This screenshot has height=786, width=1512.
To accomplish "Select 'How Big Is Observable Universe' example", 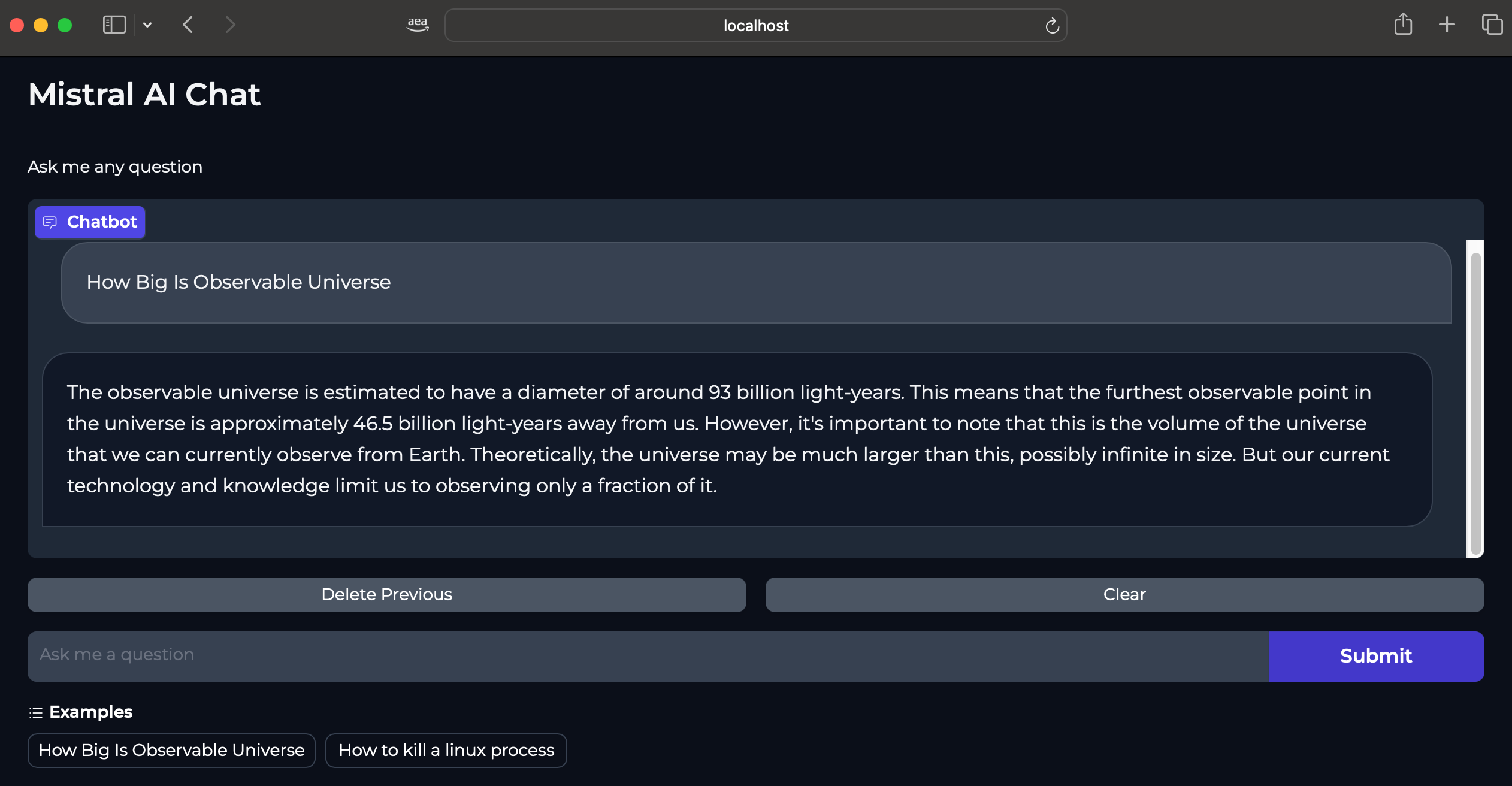I will (171, 750).
